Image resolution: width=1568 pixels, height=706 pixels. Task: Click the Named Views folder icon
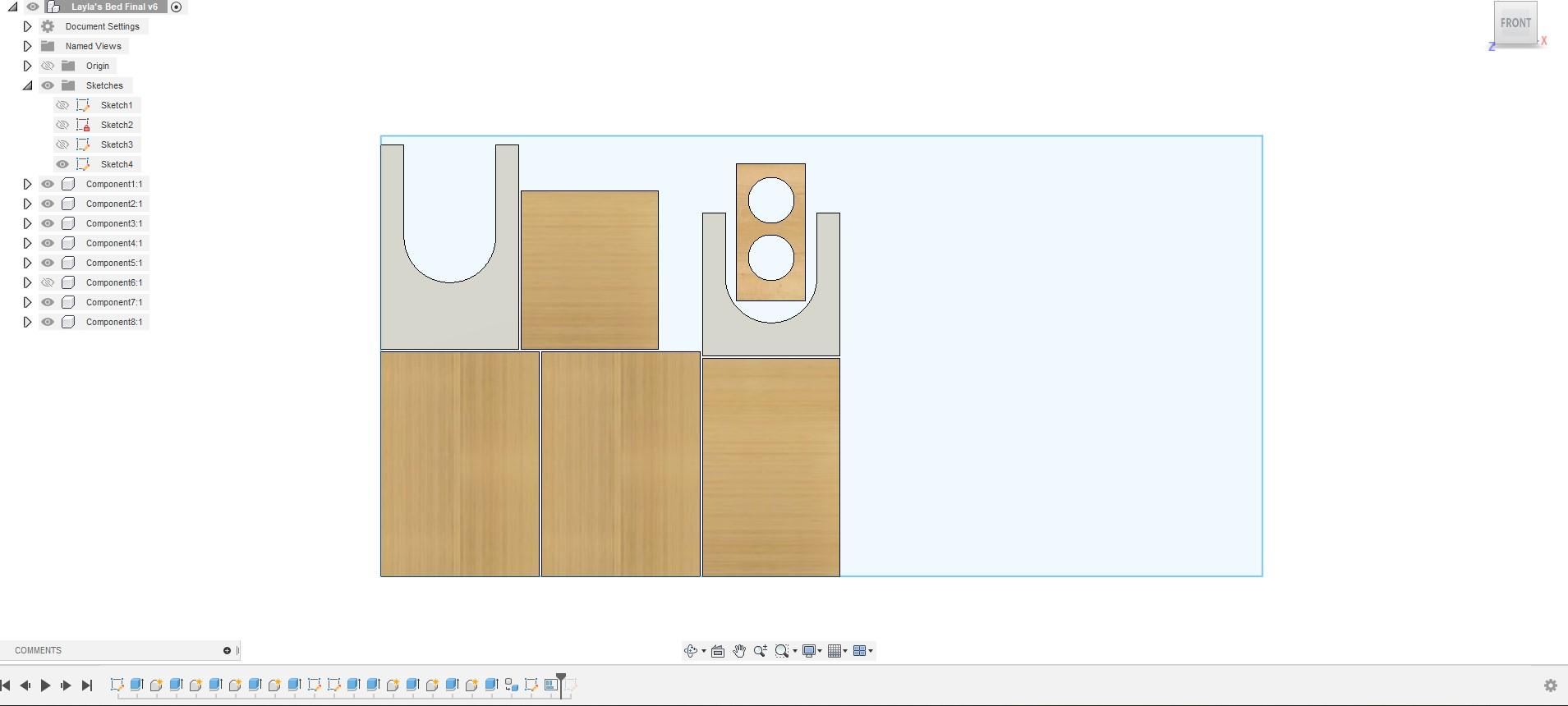pos(48,46)
